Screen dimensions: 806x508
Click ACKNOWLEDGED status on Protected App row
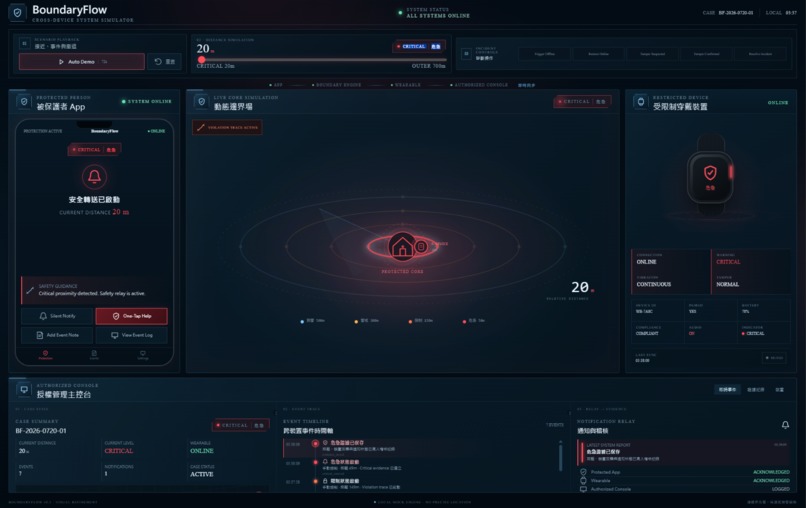pyautogui.click(x=771, y=472)
